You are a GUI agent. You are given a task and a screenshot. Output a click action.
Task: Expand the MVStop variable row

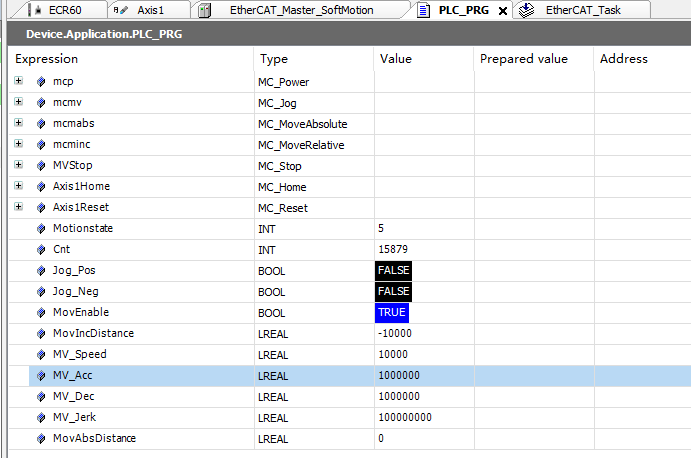pyautogui.click(x=19, y=165)
